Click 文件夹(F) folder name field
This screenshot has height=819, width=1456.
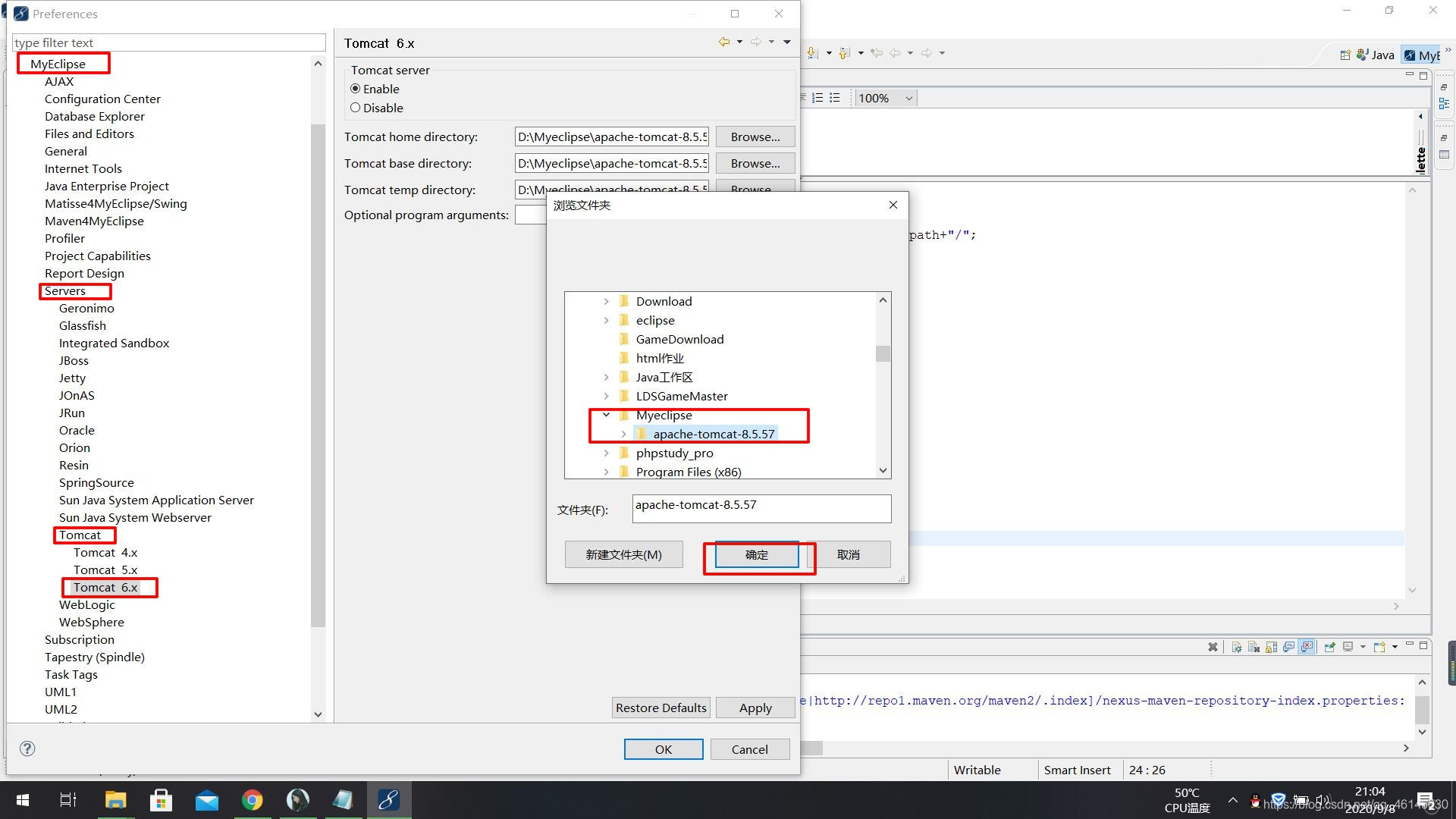(x=761, y=508)
